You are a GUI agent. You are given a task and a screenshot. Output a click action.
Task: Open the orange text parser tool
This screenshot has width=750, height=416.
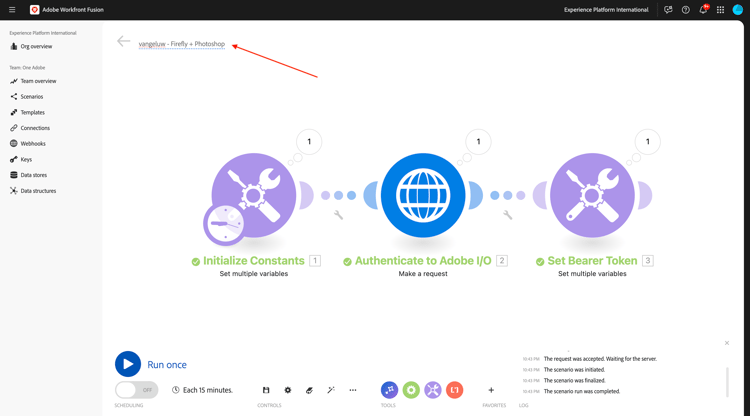(454, 390)
